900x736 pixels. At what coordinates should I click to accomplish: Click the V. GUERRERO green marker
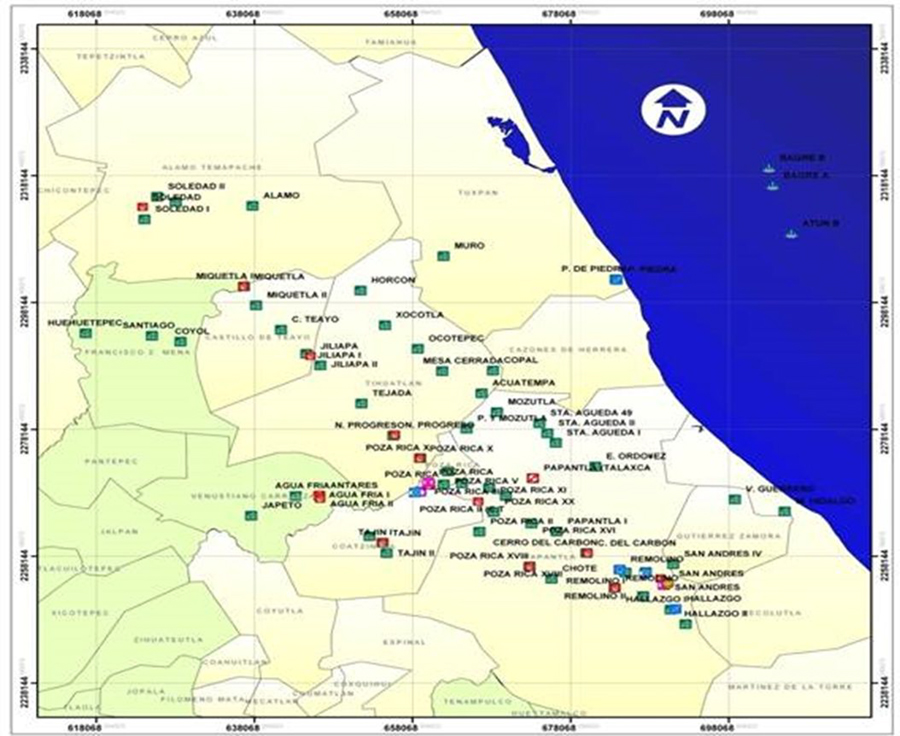click(735, 499)
